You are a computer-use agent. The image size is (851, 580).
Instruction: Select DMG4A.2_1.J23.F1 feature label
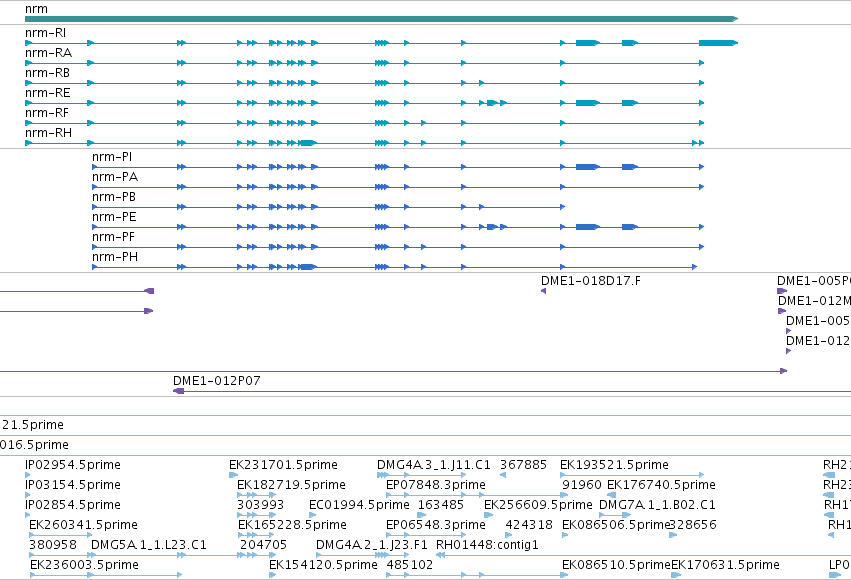click(x=372, y=546)
